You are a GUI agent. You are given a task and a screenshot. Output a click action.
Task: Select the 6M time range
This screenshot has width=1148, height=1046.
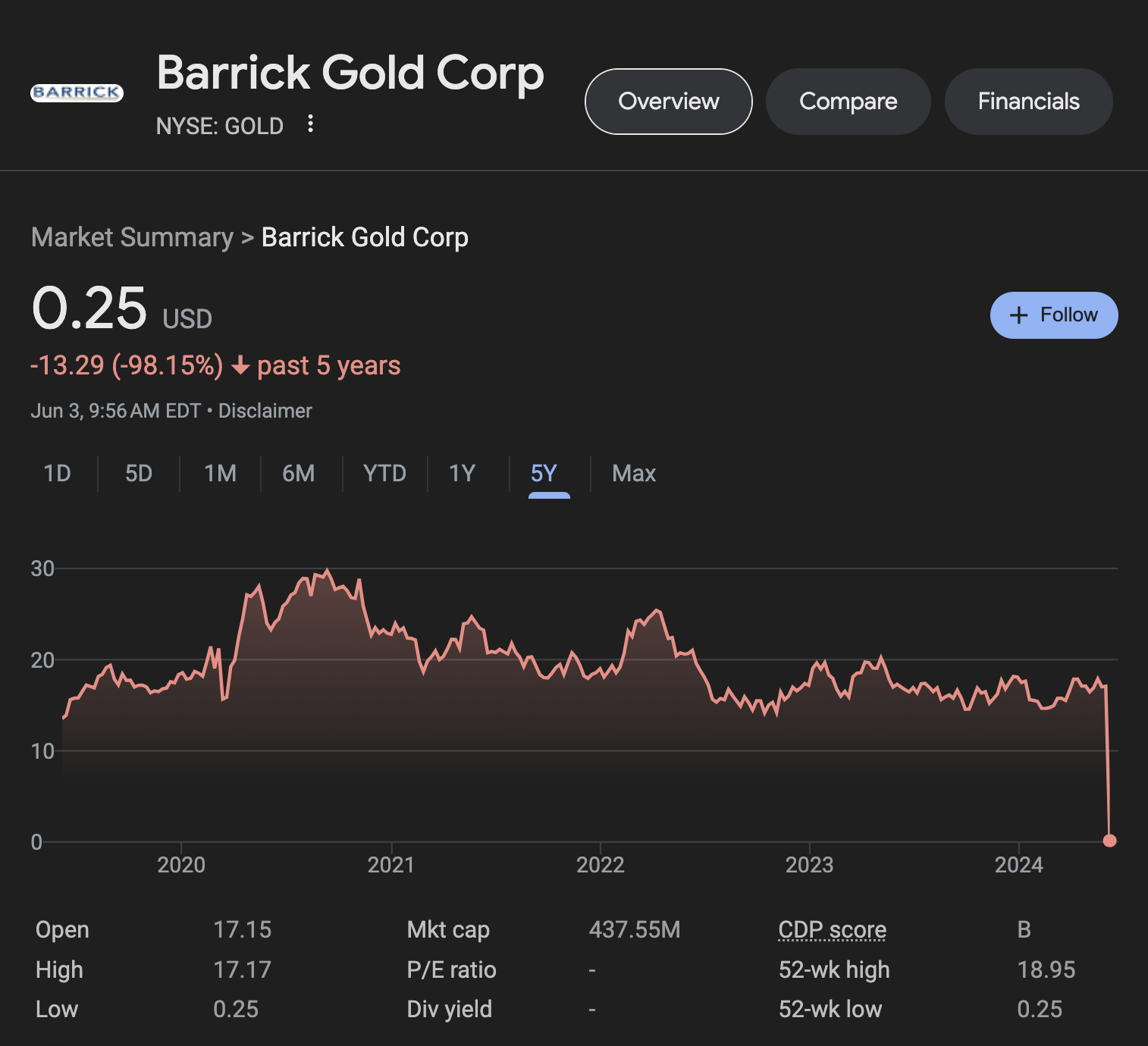pos(299,474)
